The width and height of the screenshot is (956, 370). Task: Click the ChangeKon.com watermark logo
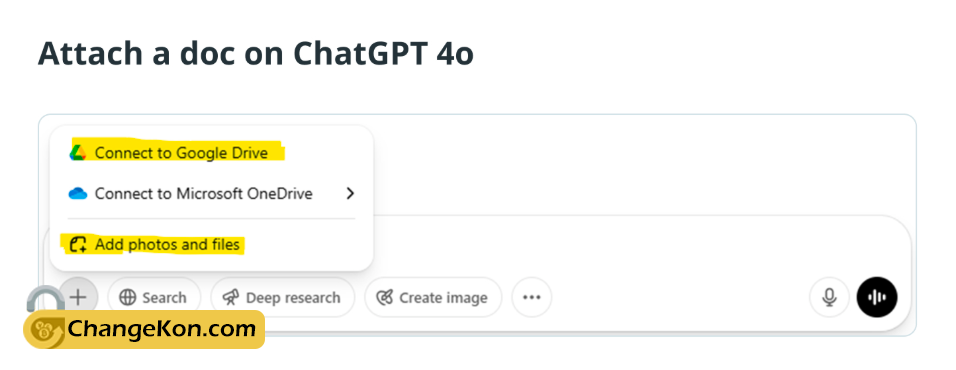144,329
